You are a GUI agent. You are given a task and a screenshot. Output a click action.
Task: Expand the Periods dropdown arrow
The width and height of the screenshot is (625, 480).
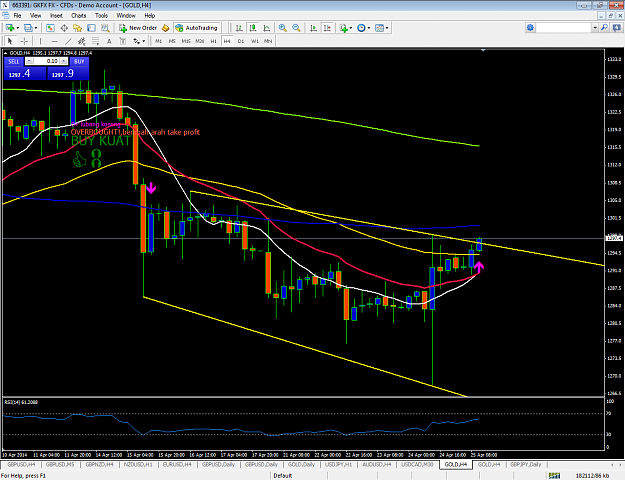tap(369, 28)
